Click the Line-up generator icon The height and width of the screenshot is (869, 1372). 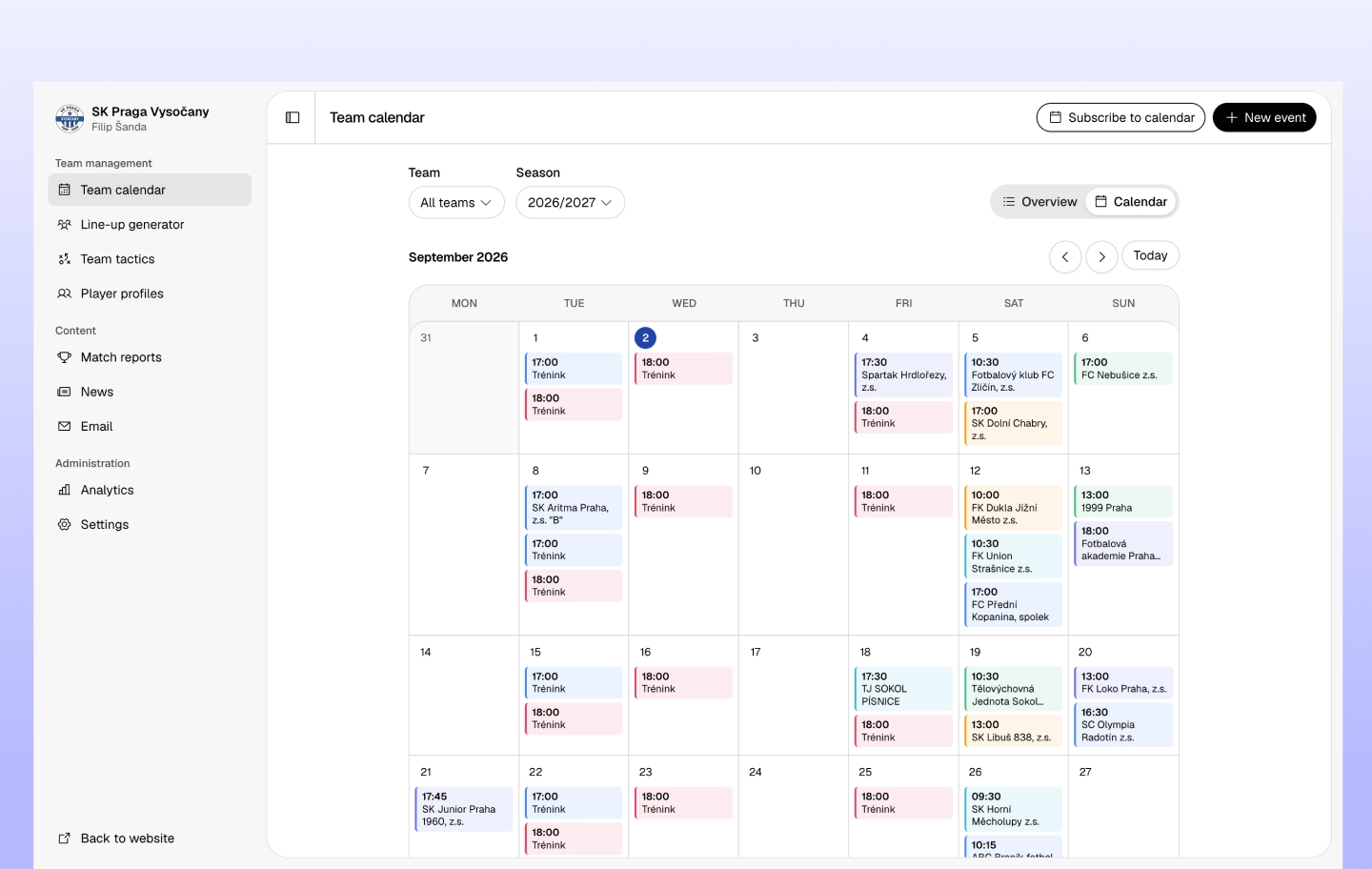[64, 225]
